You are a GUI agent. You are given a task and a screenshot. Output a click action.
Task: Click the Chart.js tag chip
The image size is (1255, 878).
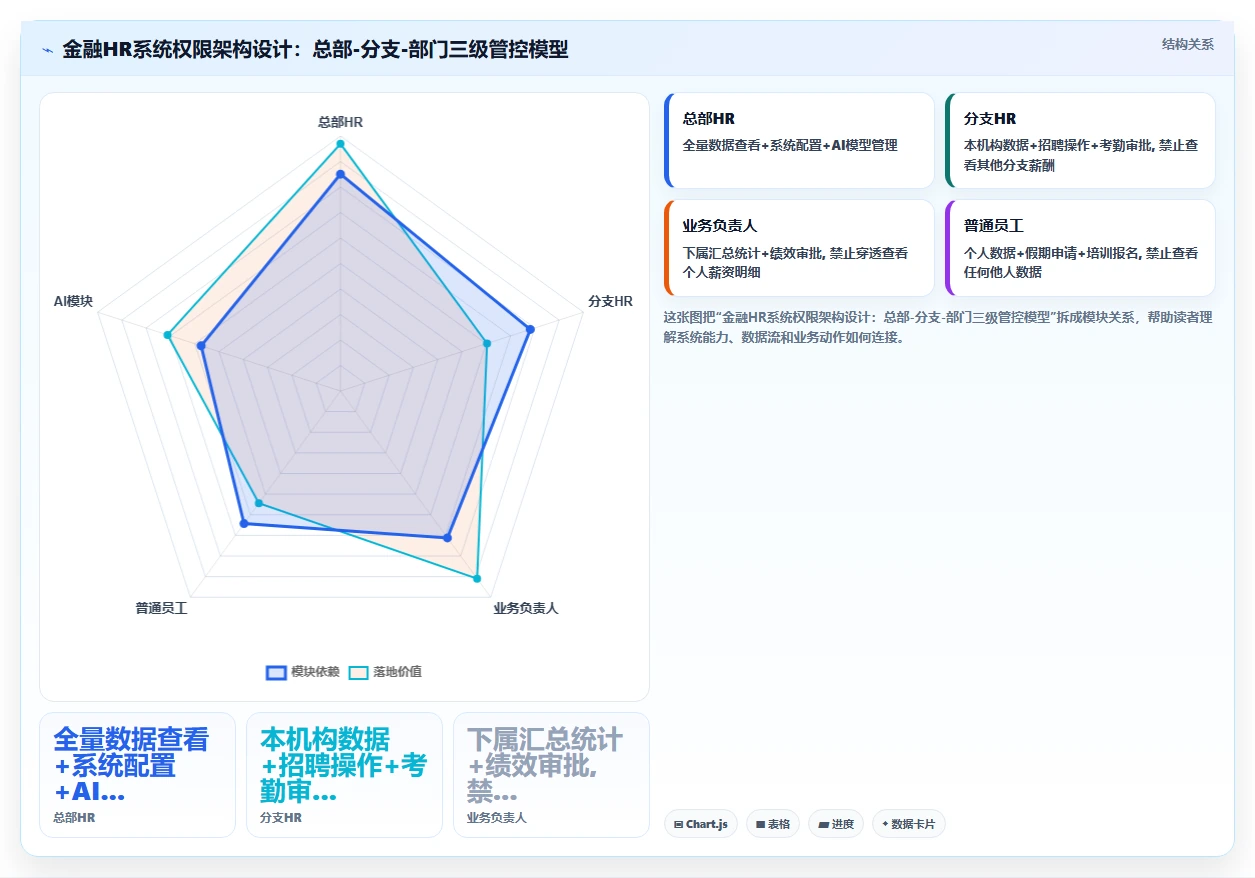click(x=701, y=824)
